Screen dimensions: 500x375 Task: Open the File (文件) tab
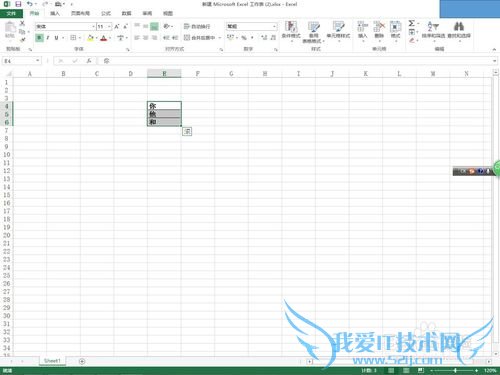point(11,13)
